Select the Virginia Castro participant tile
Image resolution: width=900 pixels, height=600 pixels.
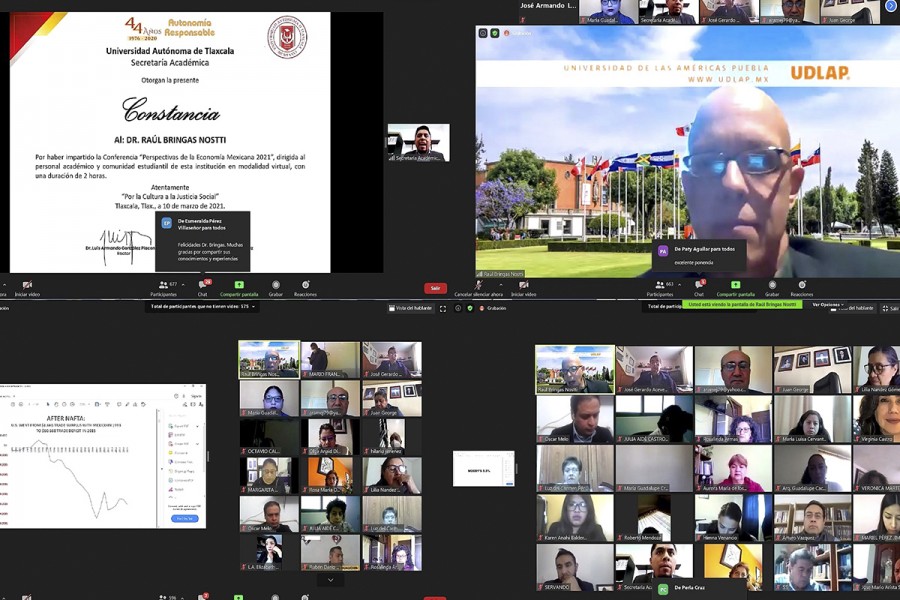pos(876,419)
